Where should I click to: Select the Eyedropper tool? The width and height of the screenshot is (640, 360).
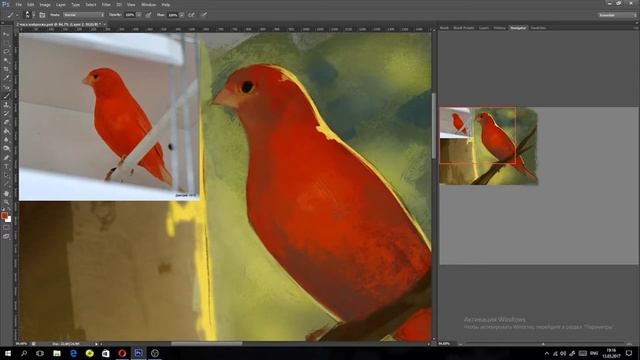coord(6,78)
